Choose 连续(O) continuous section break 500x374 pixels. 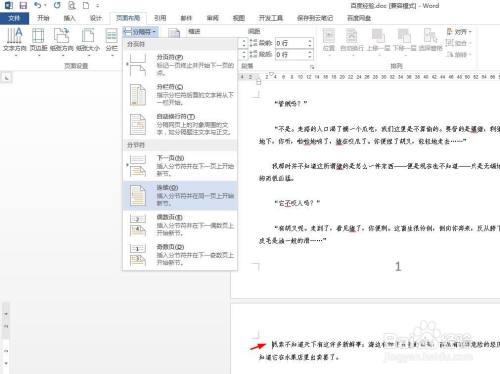pos(180,195)
